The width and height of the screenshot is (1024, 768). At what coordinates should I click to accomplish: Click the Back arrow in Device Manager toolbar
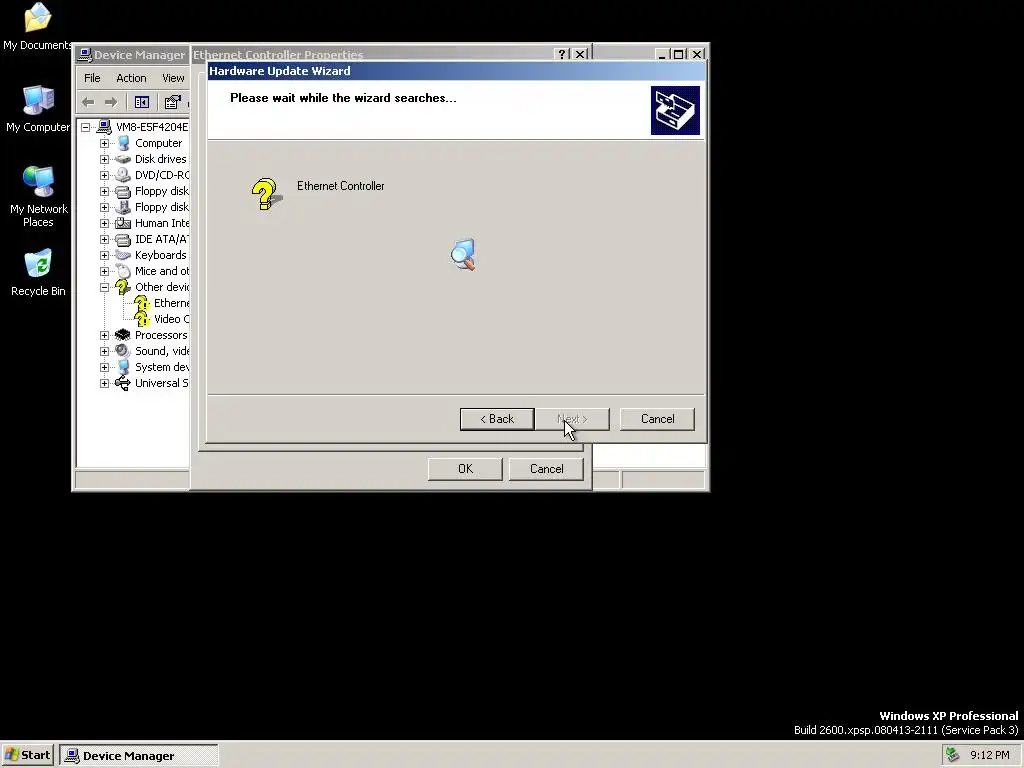click(88, 102)
